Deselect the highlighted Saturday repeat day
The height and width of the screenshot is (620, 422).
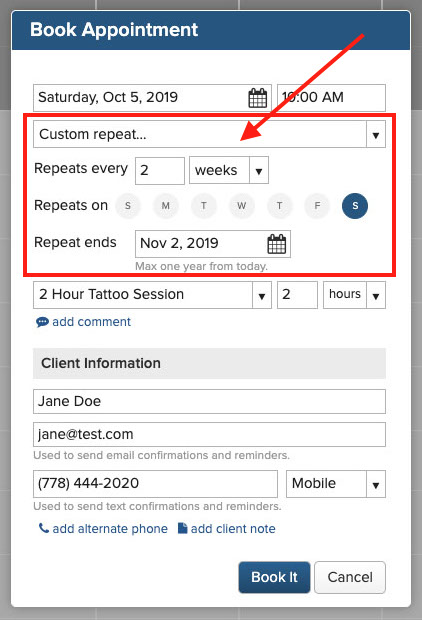[355, 206]
